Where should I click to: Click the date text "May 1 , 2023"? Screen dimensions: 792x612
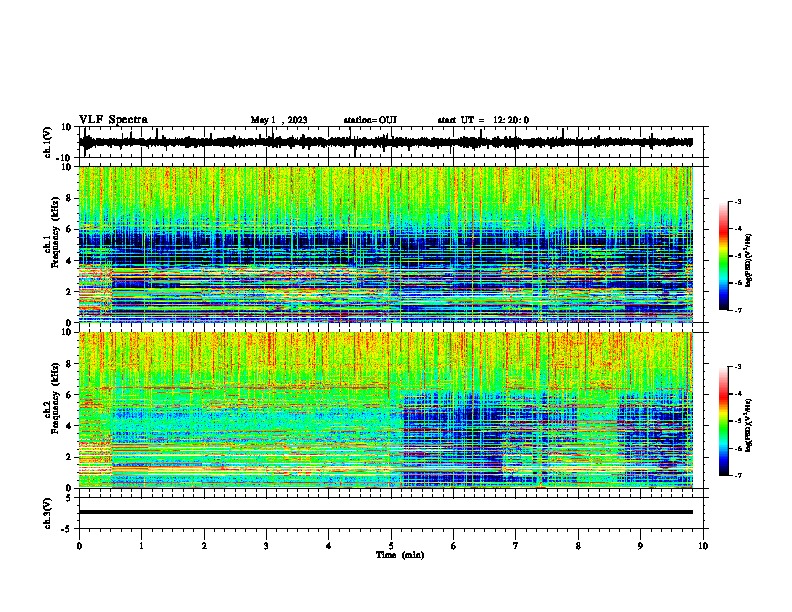[279, 120]
